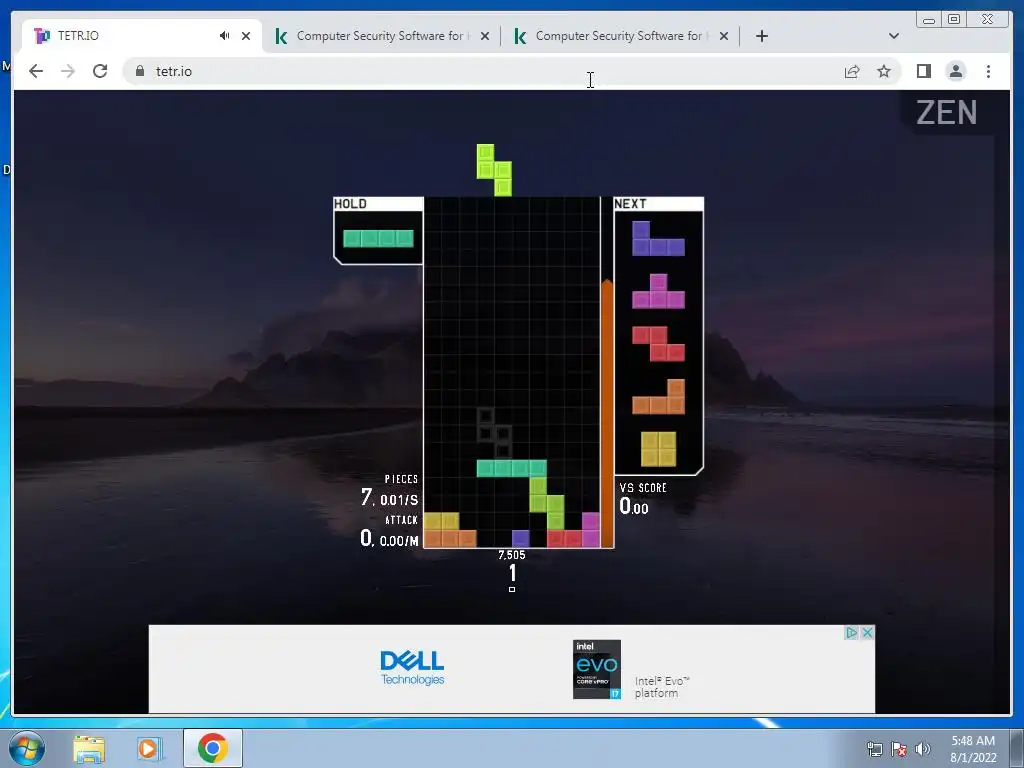View site info via lock icon
Screen dimensions: 1024x768
click(140, 71)
